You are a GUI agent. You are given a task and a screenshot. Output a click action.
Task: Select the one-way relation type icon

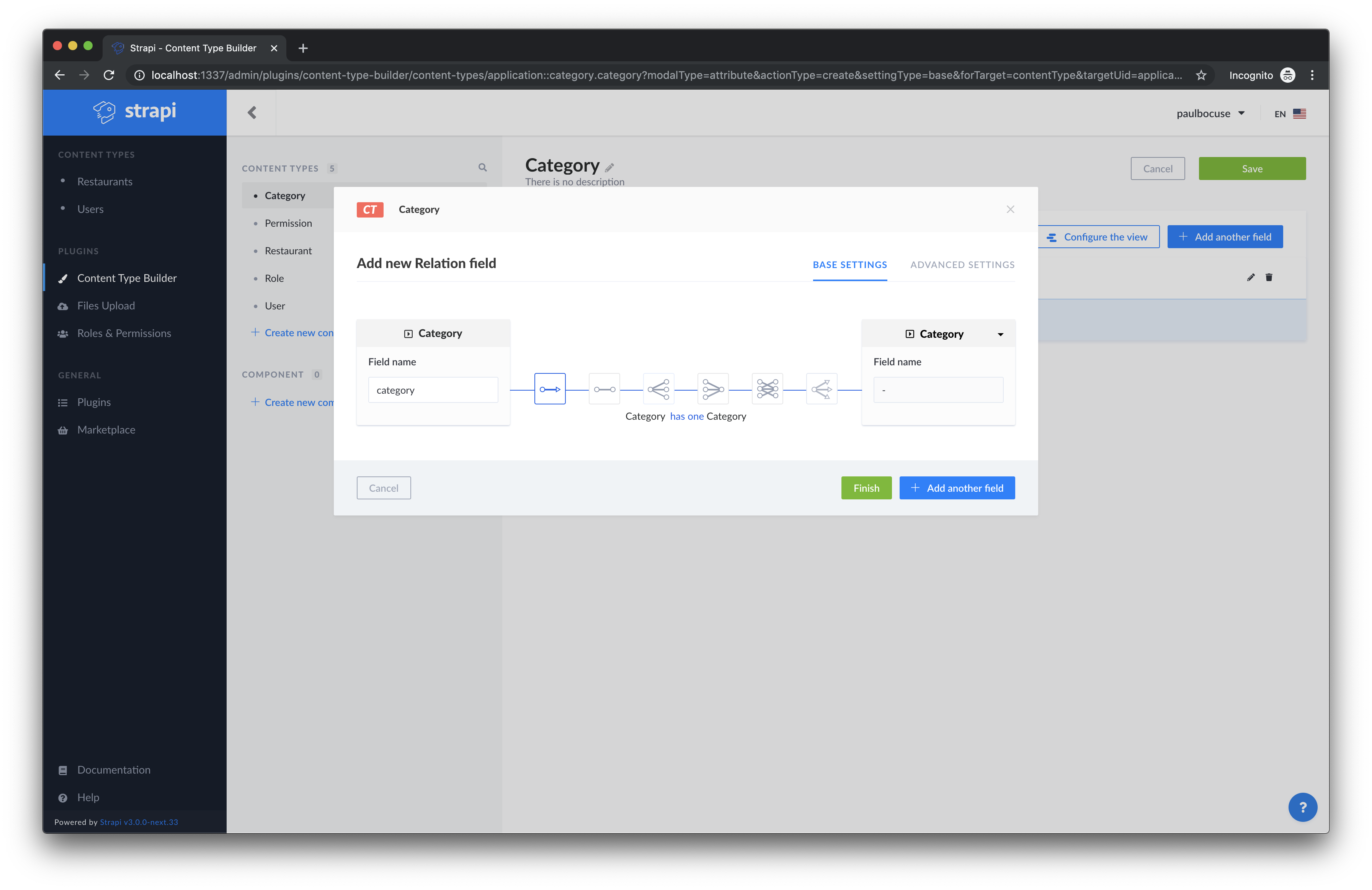click(x=549, y=389)
